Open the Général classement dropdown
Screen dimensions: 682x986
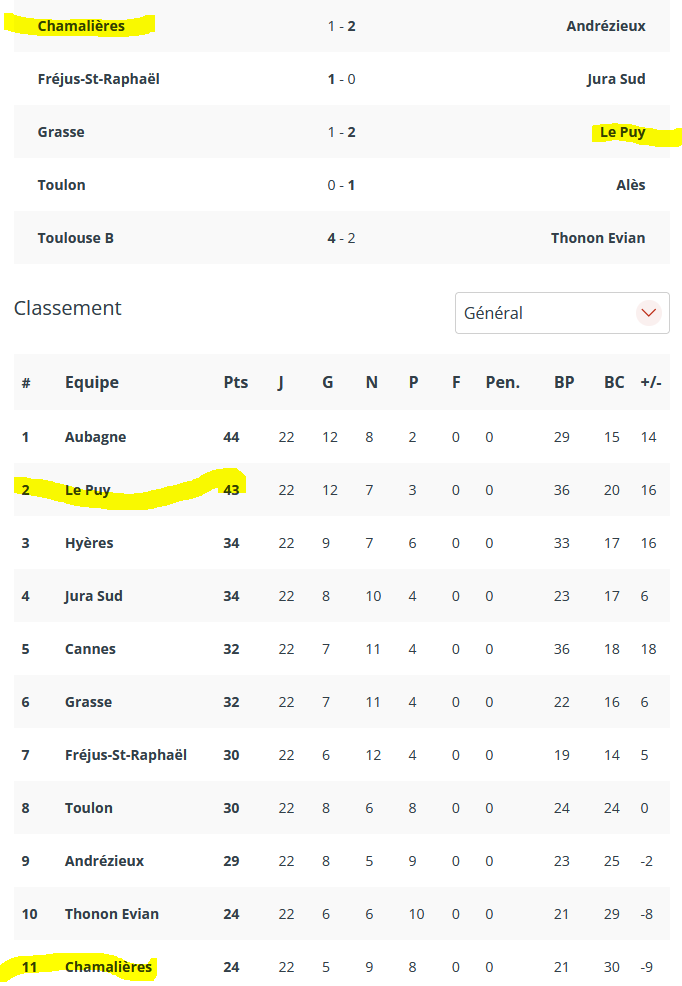[562, 313]
